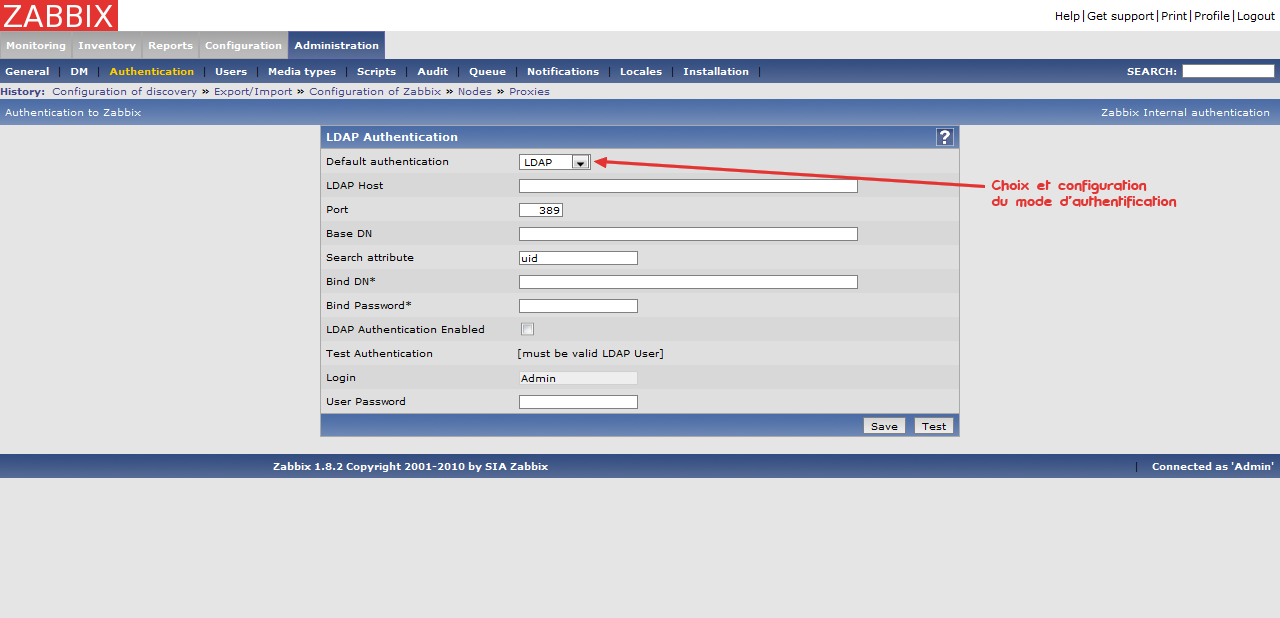The width and height of the screenshot is (1280, 618).
Task: Open the Profile link
Action: (1211, 16)
